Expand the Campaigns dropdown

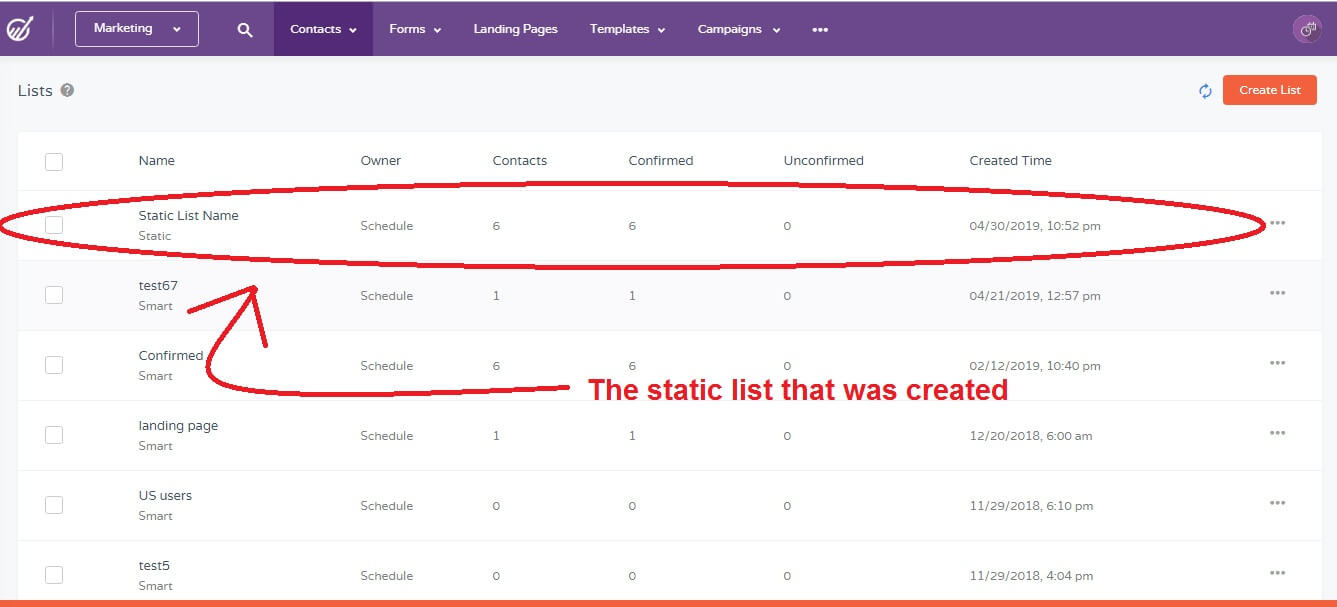click(x=738, y=29)
